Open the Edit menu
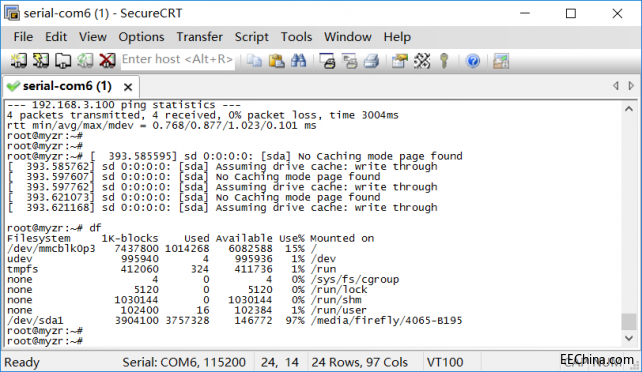The height and width of the screenshot is (372, 642). tap(56, 37)
